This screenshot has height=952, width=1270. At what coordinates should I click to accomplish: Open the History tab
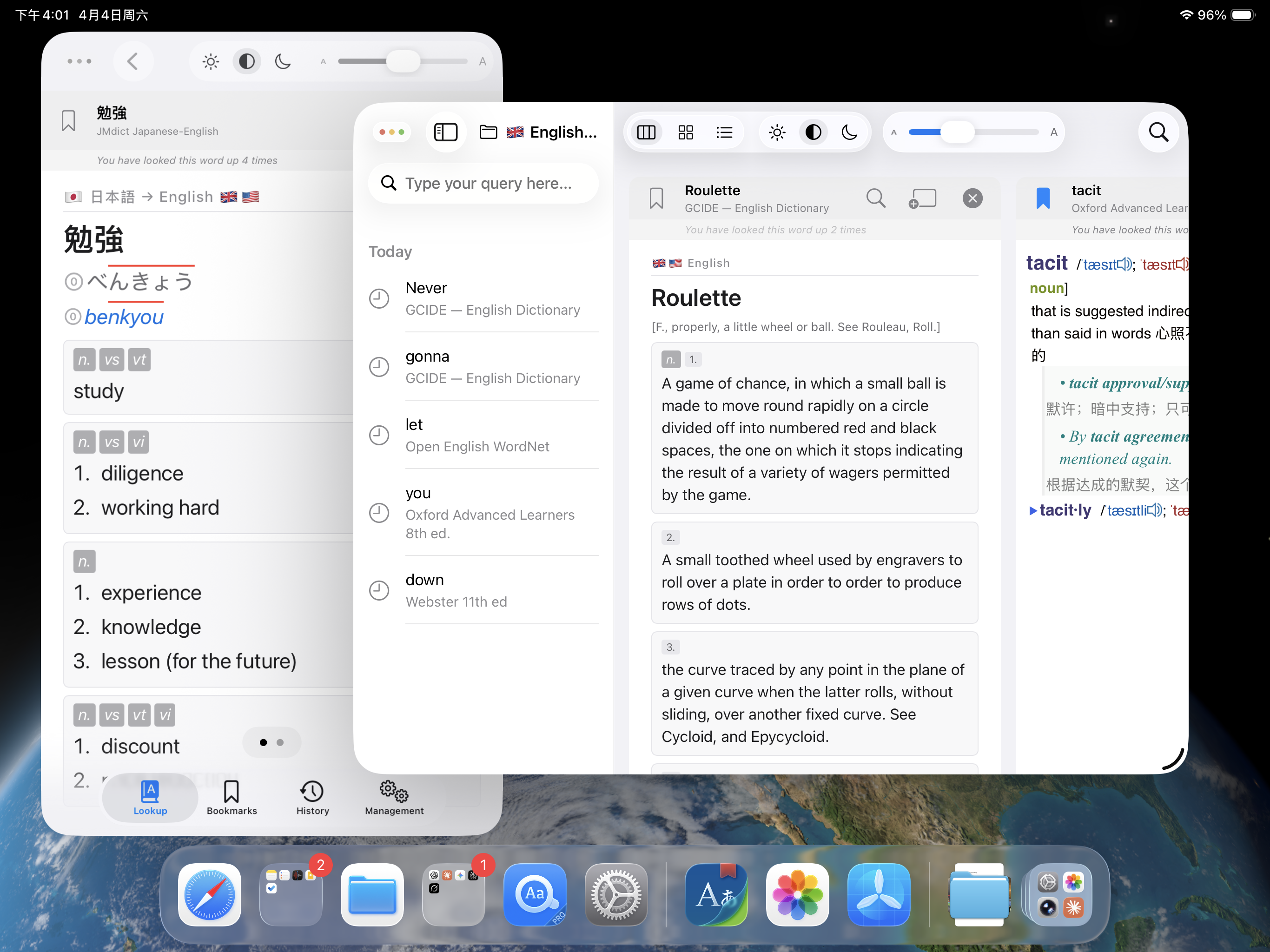(312, 797)
